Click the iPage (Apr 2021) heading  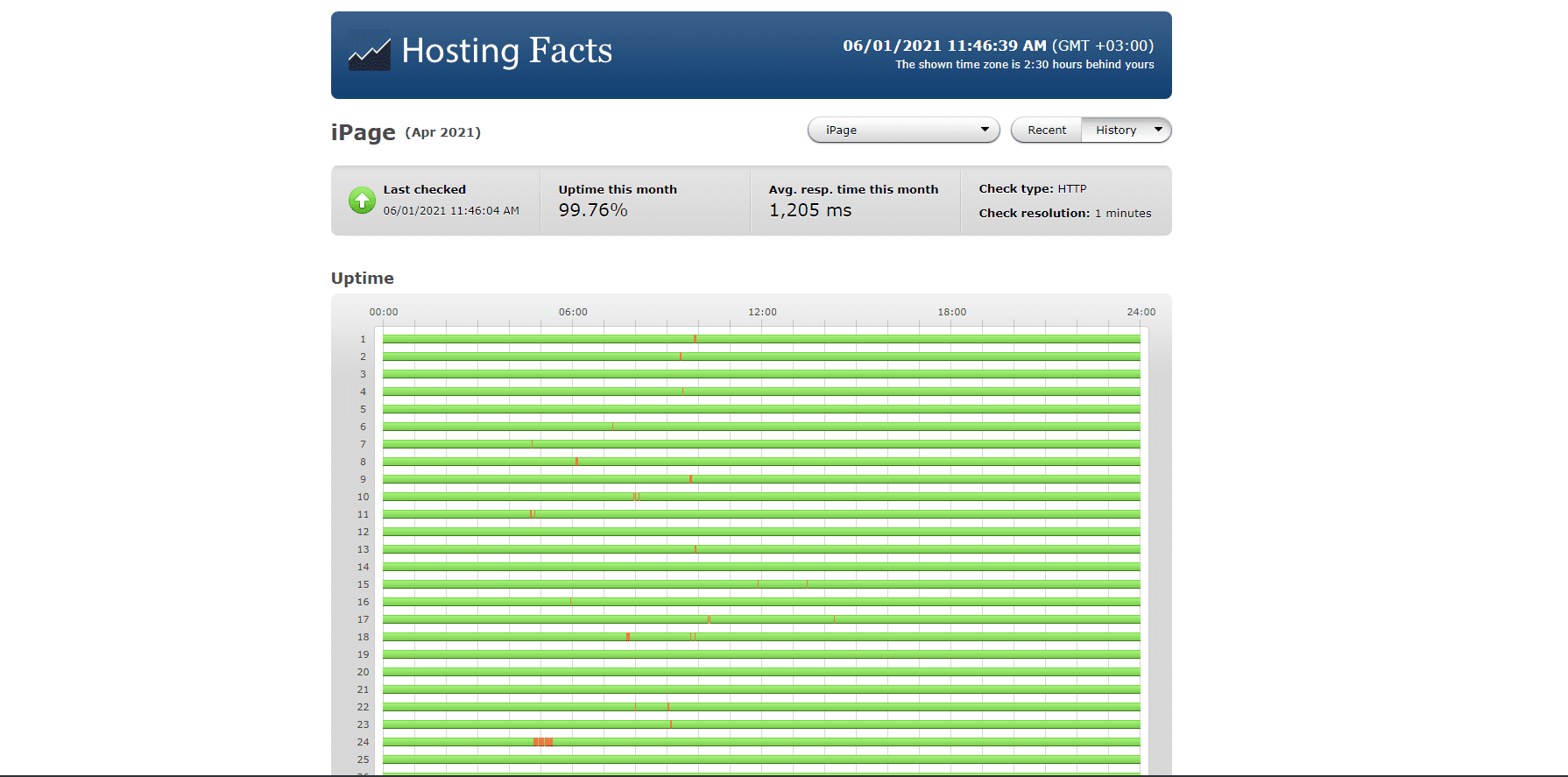(x=406, y=132)
